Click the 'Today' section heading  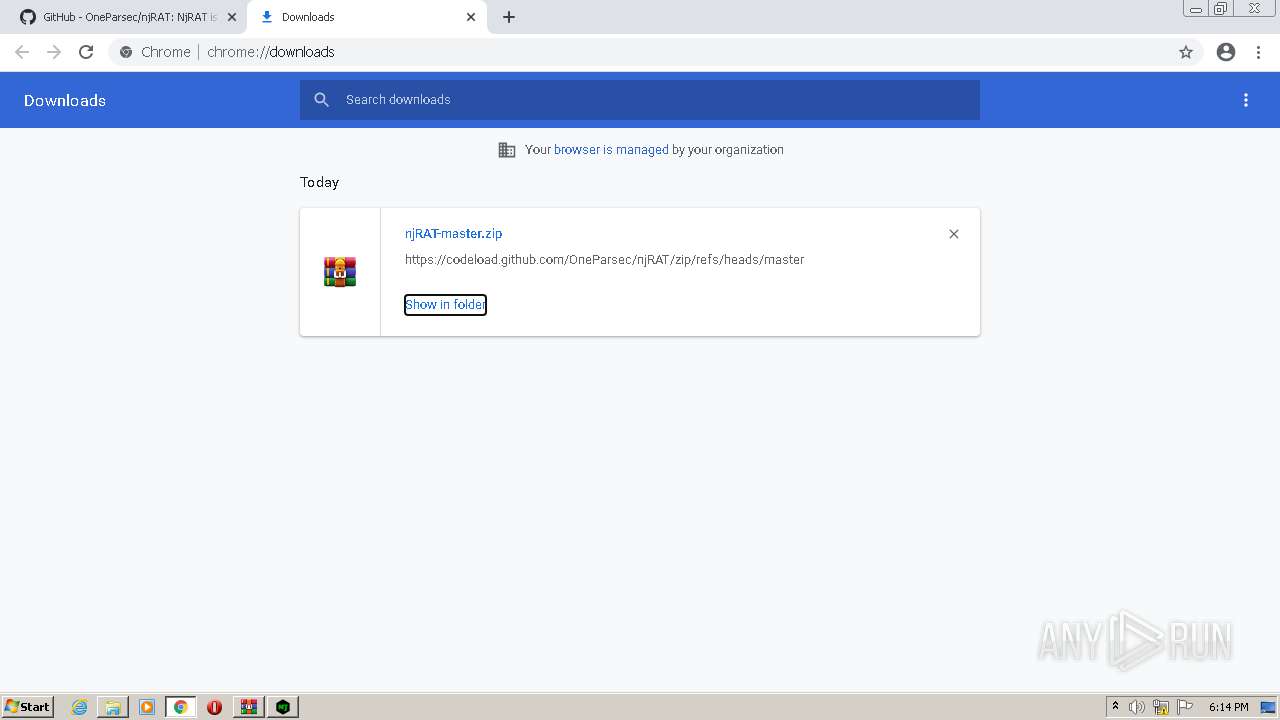(320, 182)
